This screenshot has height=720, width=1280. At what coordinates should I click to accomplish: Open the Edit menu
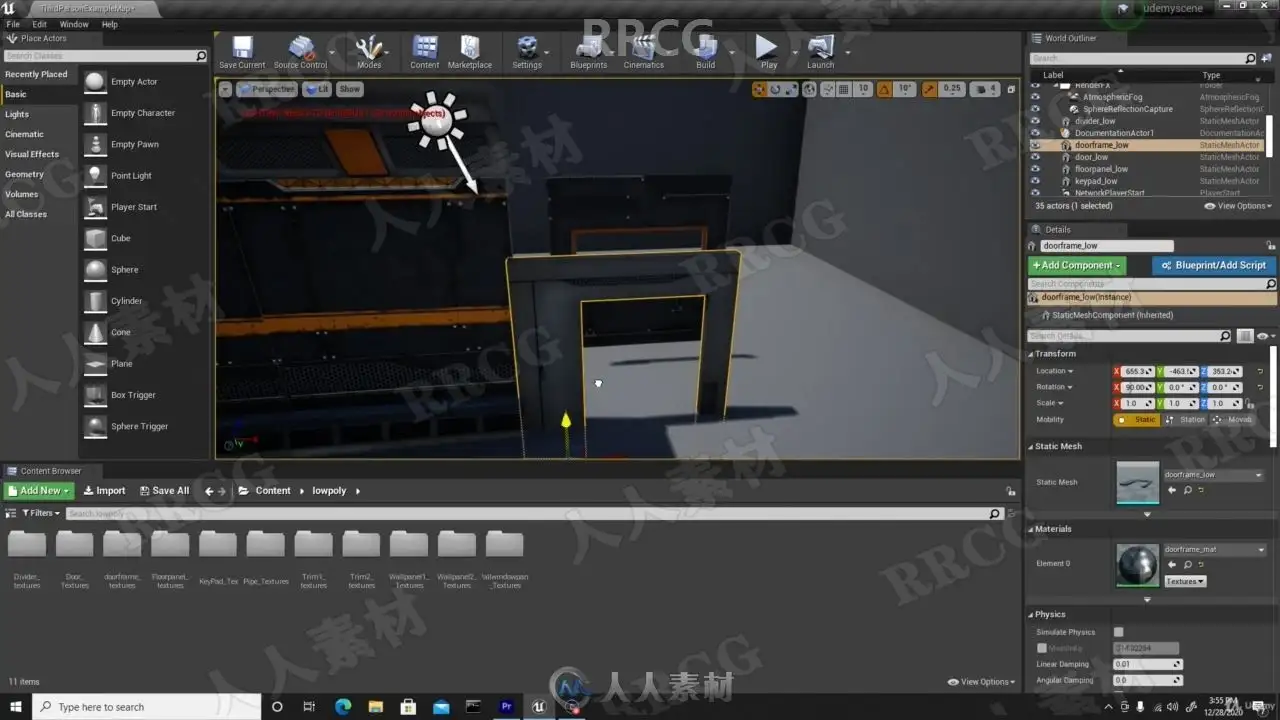(40, 24)
